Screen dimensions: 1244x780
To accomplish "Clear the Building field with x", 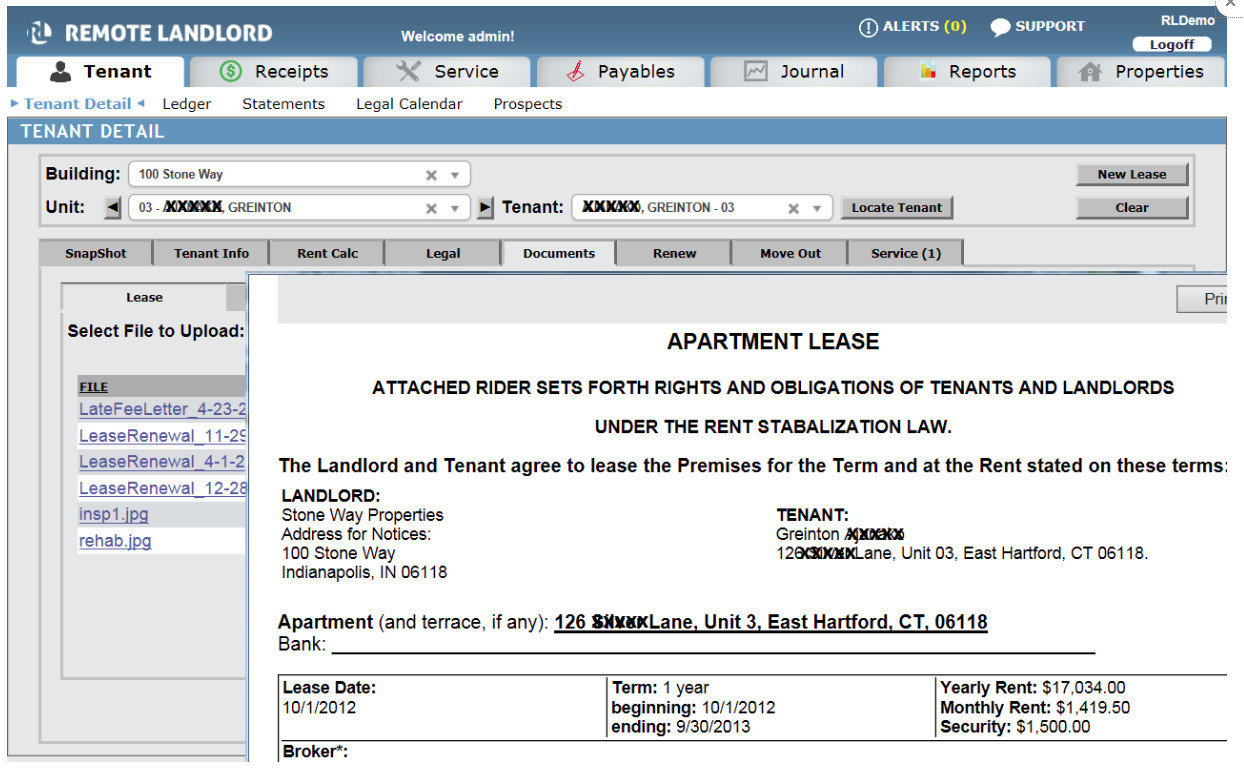I will (x=431, y=175).
